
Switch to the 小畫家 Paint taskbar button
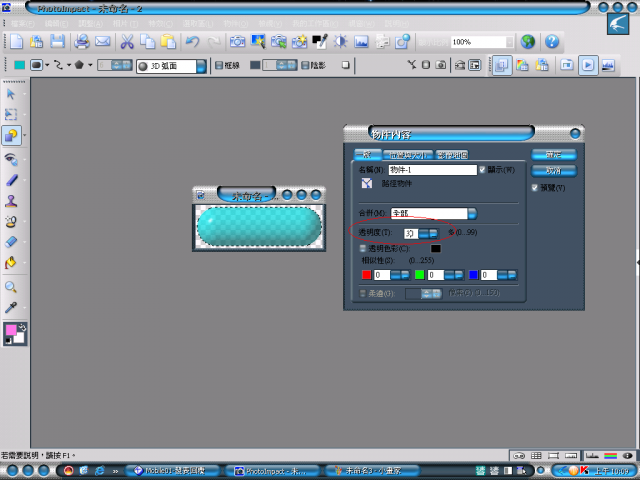372,471
